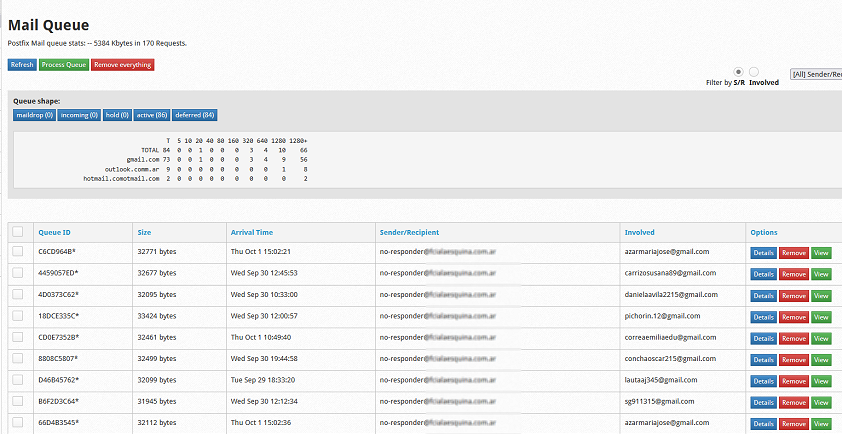Open Details for message C6CD964B
This screenshot has height=434, width=842.
(764, 253)
